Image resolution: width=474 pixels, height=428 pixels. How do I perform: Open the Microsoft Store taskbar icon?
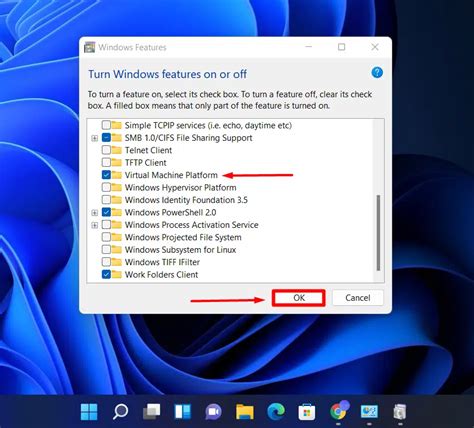click(307, 412)
